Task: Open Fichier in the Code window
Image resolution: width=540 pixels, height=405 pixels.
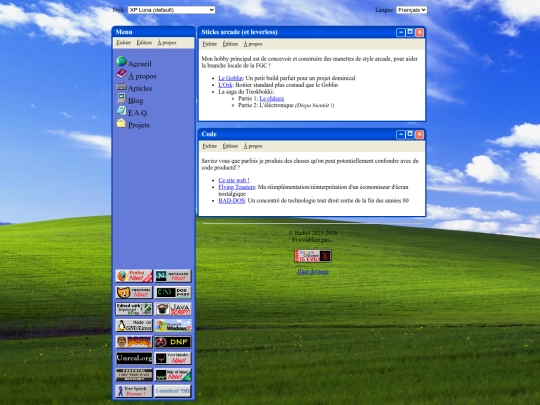Action: pyautogui.click(x=209, y=146)
